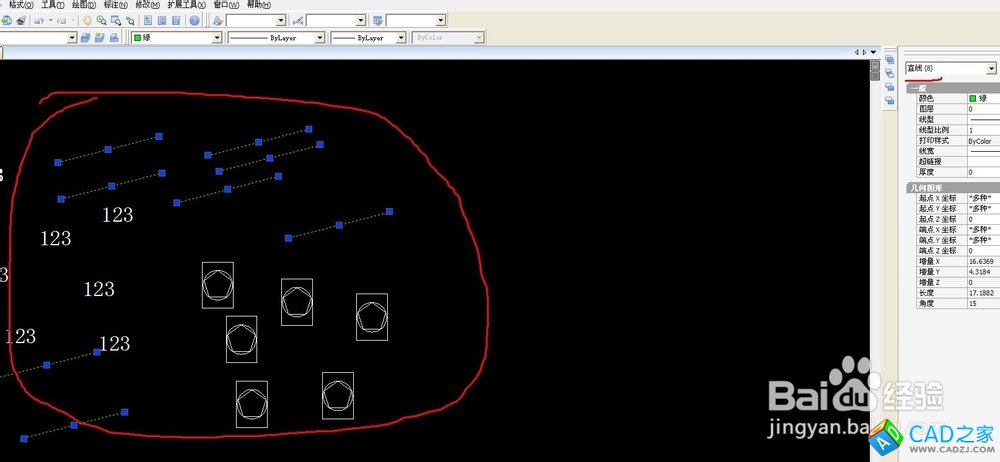Click the Table Style icon

click(378, 20)
